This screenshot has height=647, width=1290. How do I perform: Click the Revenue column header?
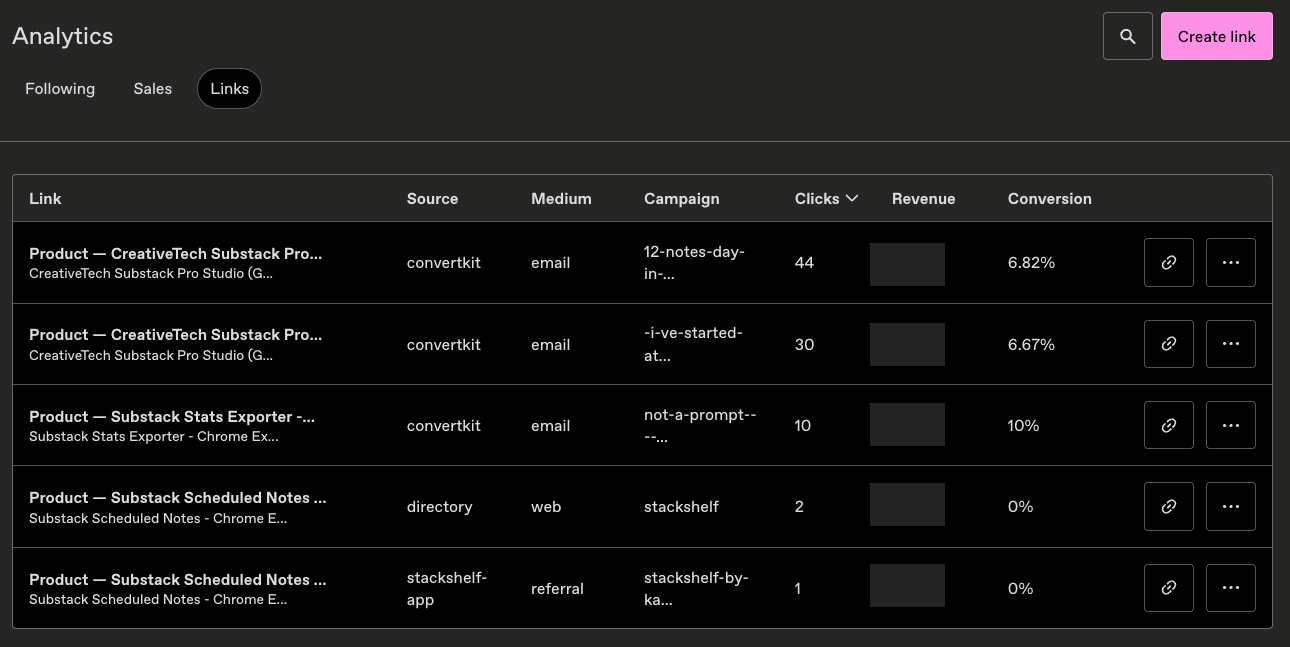(923, 198)
